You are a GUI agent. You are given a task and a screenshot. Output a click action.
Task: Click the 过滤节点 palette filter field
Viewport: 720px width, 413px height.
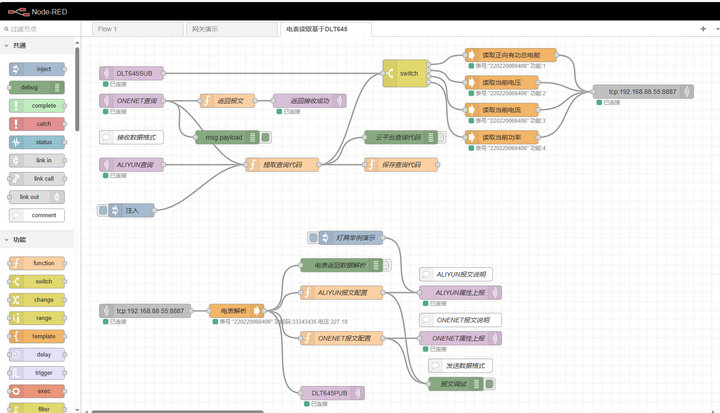pyautogui.click(x=45, y=29)
